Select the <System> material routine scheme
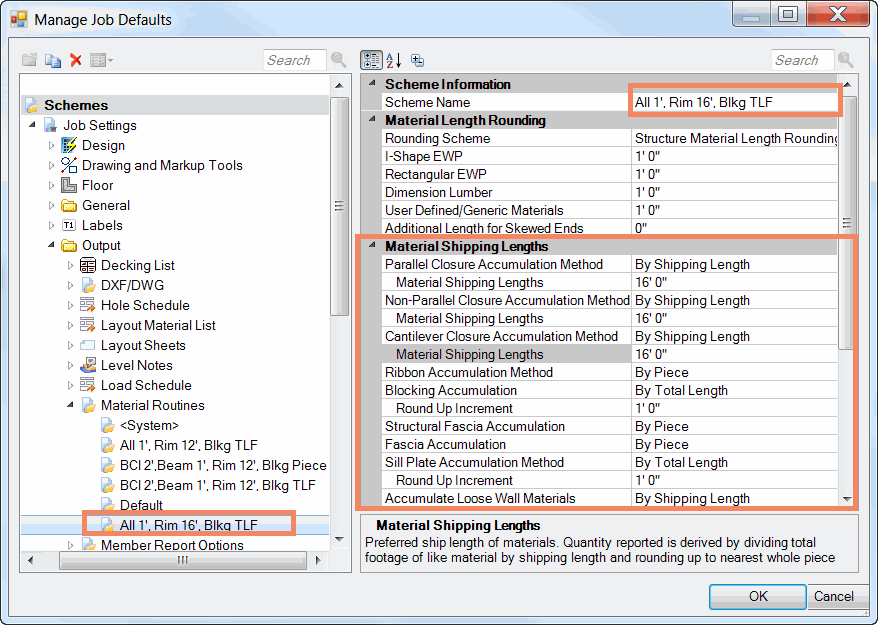This screenshot has width=878, height=625. click(x=149, y=426)
